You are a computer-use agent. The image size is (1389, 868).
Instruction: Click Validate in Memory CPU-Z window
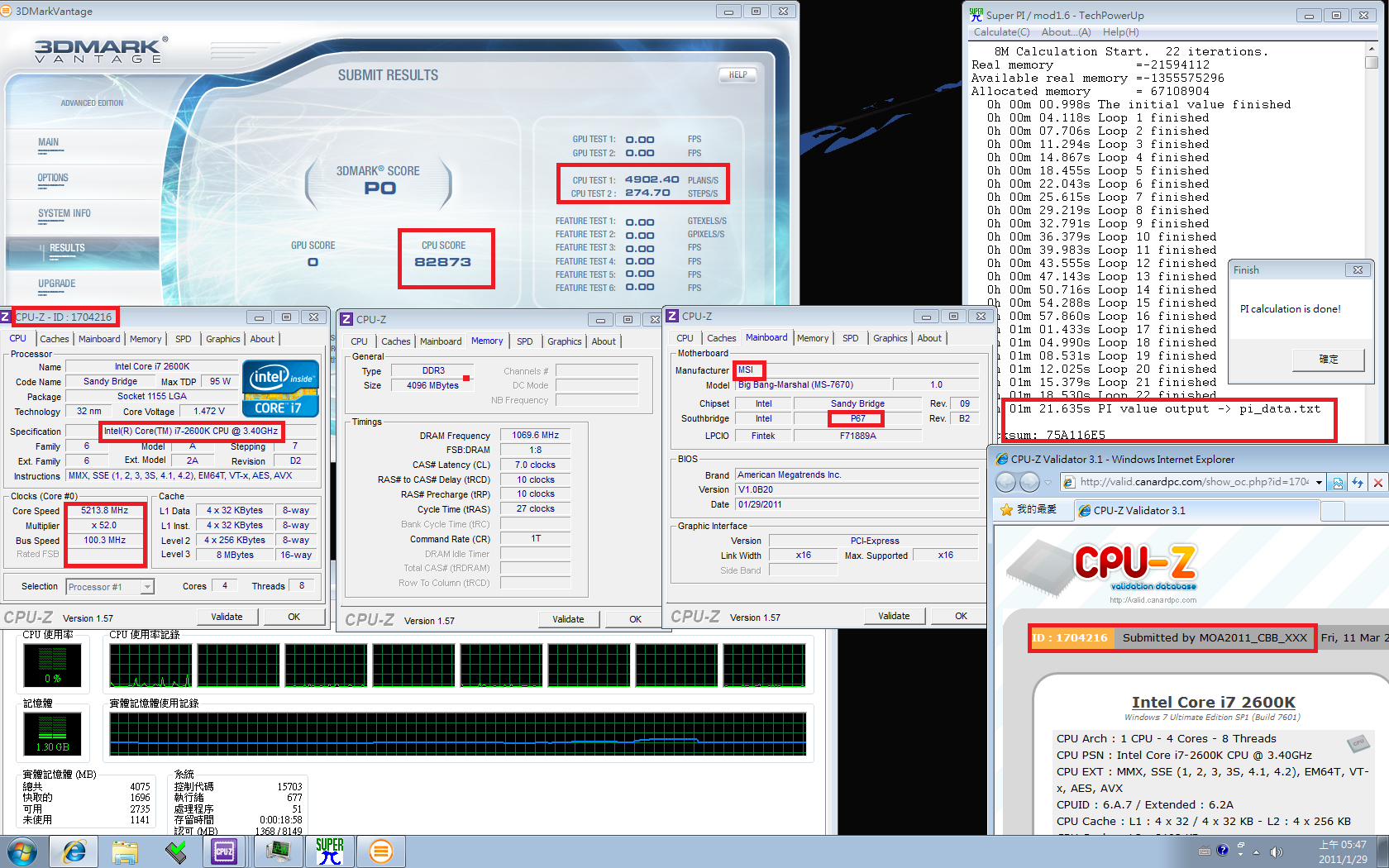(568, 619)
